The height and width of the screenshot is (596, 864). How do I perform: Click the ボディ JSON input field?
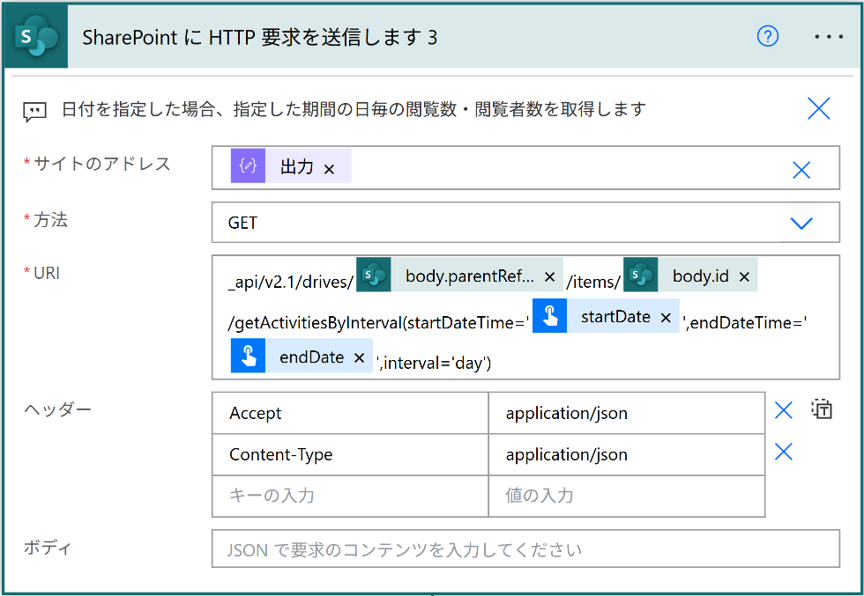click(525, 549)
